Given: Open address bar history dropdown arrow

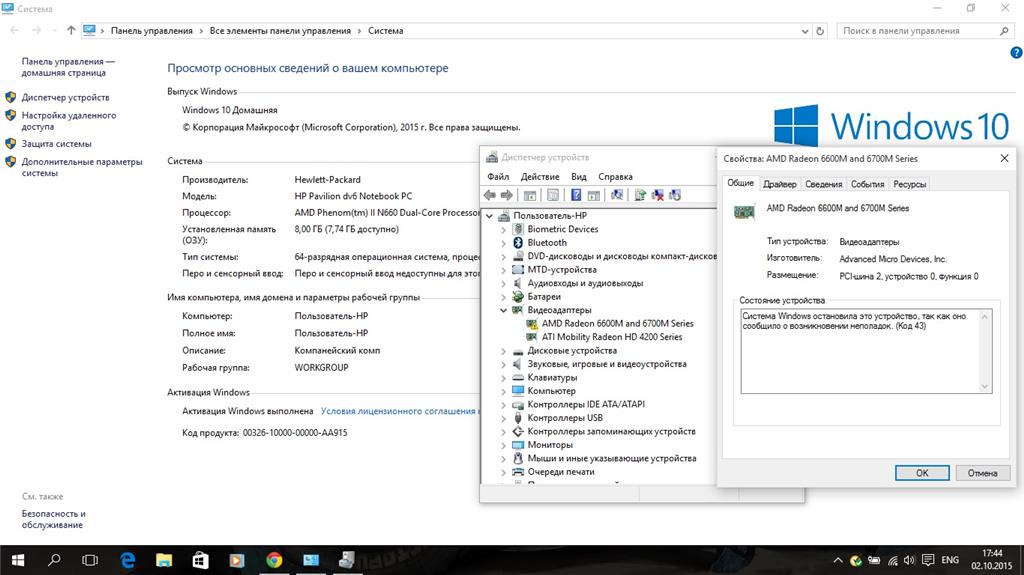Looking at the screenshot, I should [805, 31].
